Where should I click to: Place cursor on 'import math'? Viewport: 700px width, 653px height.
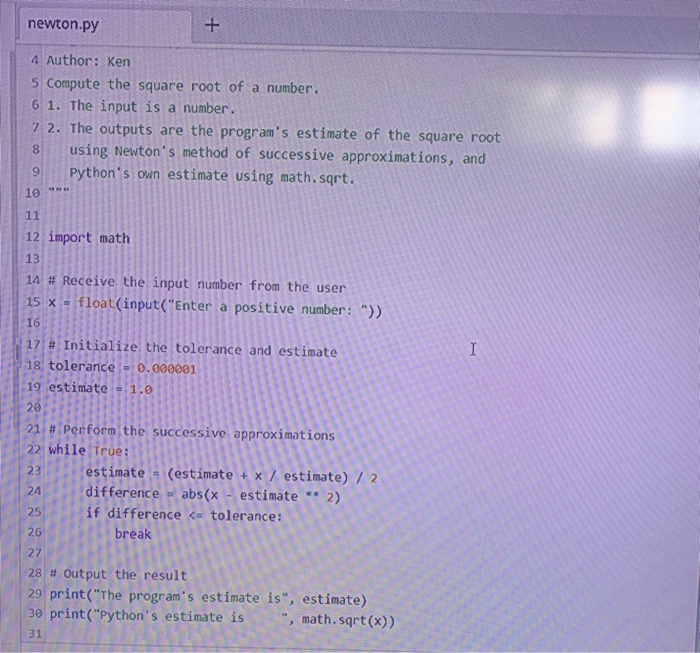click(x=89, y=238)
